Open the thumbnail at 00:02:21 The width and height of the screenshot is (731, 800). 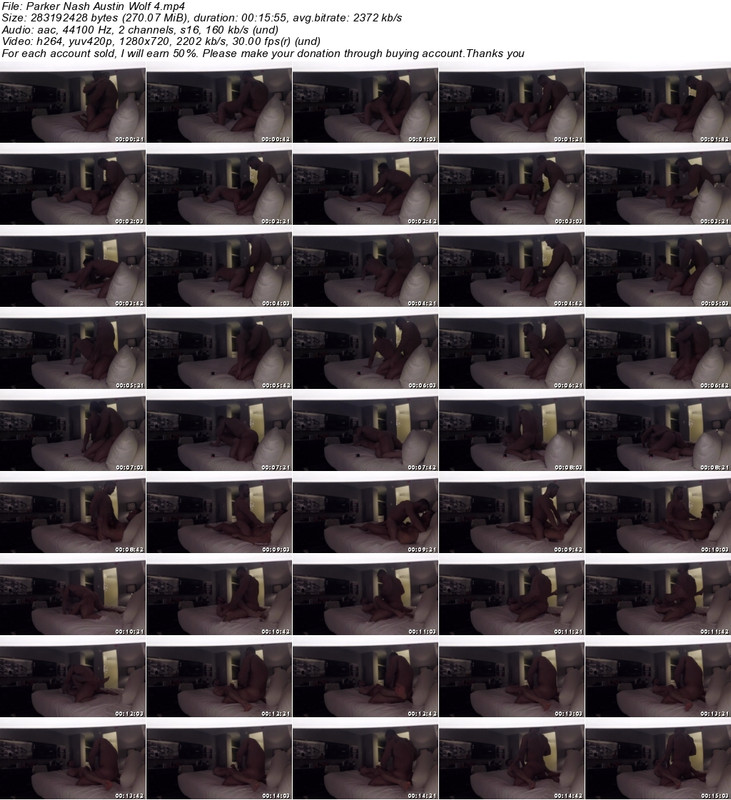[x=219, y=187]
